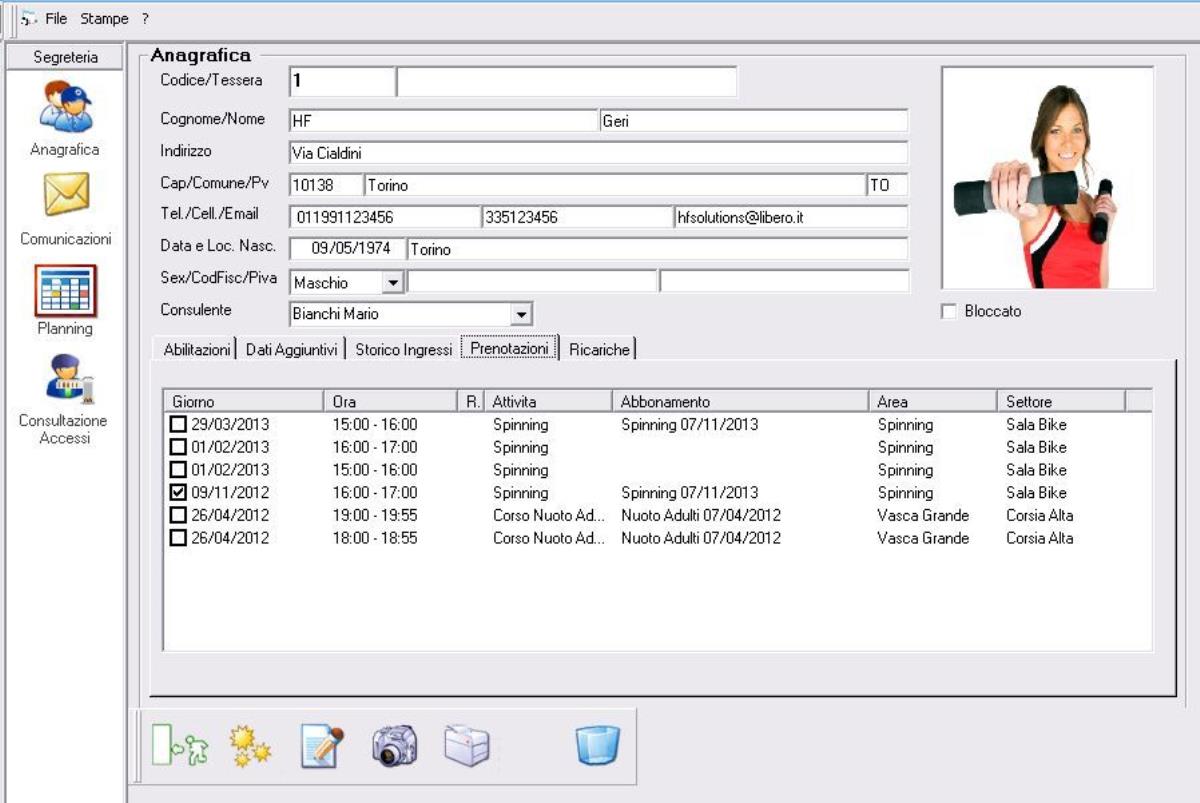Image resolution: width=1200 pixels, height=803 pixels.
Task: Click the camera photo icon
Action: [395, 746]
